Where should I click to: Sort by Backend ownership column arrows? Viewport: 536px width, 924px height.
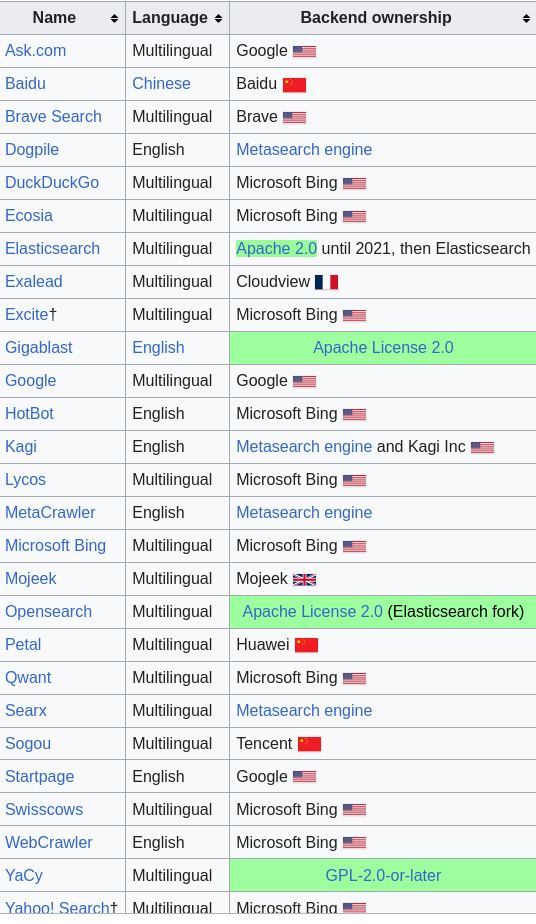point(526,19)
